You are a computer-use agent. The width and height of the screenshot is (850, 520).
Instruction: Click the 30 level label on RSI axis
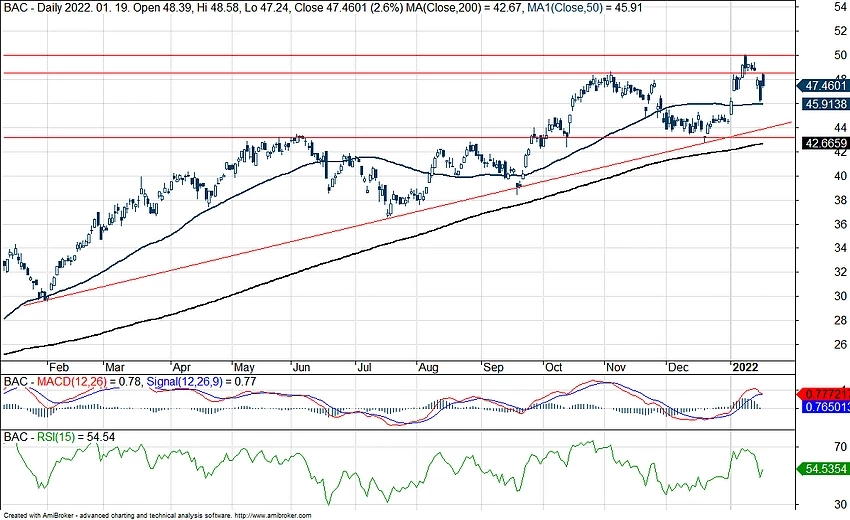point(840,505)
